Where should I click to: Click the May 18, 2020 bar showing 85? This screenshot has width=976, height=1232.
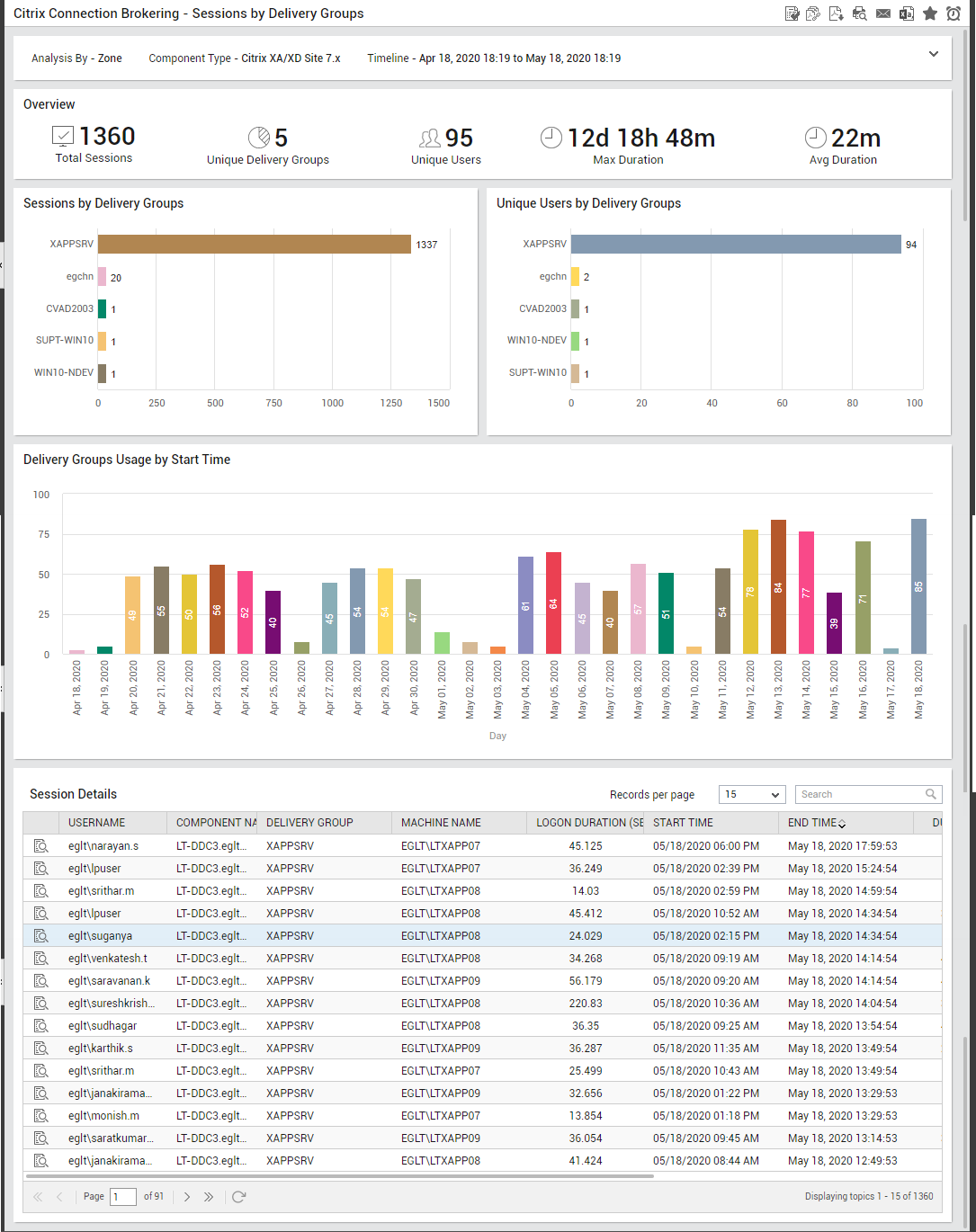click(x=918, y=586)
